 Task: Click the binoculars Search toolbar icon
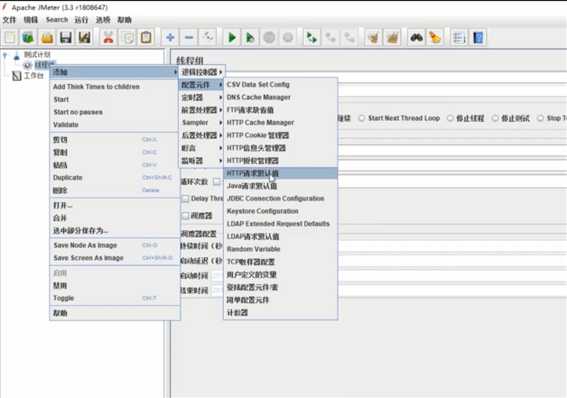pyautogui.click(x=417, y=38)
